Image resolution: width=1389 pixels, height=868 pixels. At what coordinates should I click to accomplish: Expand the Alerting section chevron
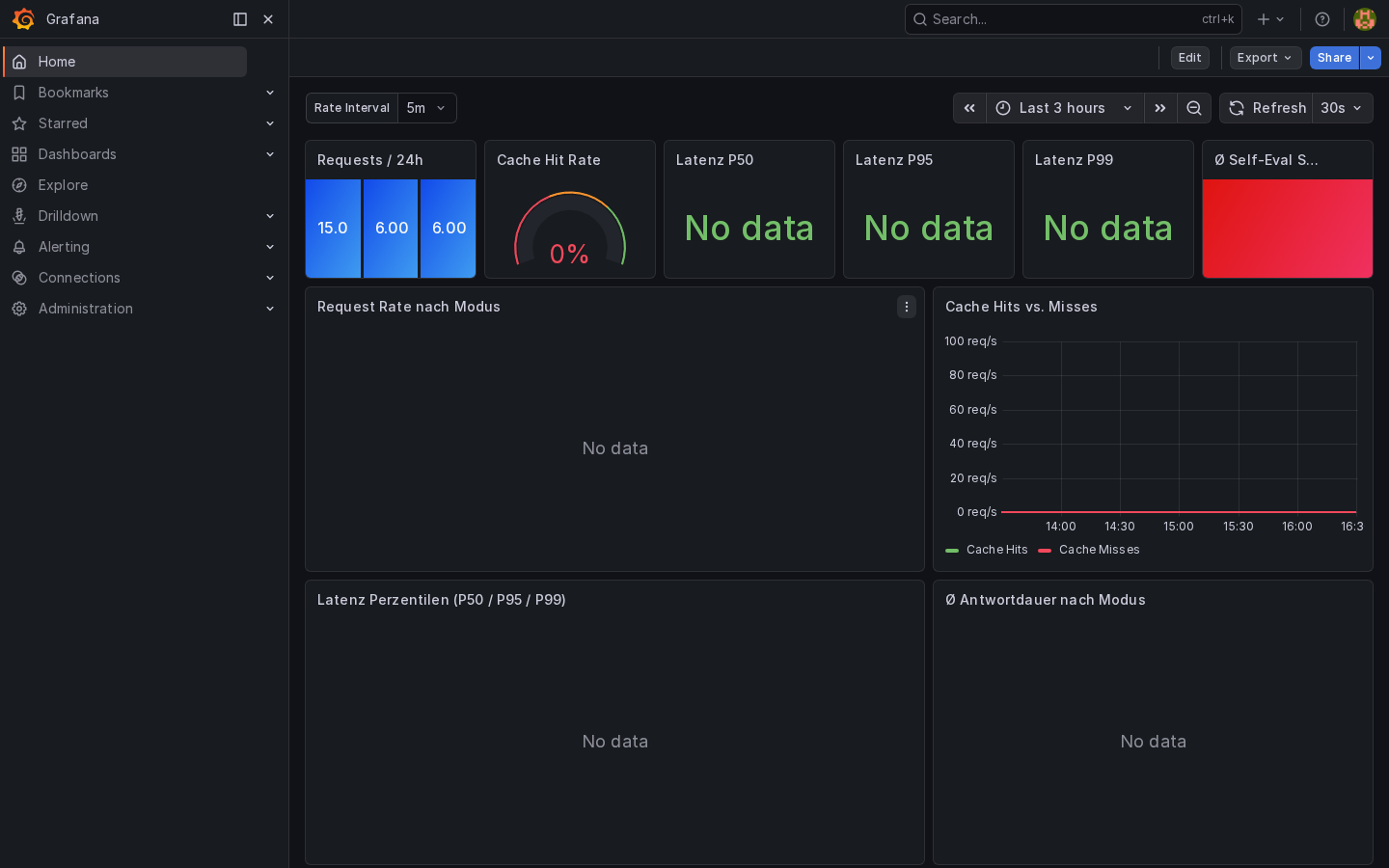[270, 247]
